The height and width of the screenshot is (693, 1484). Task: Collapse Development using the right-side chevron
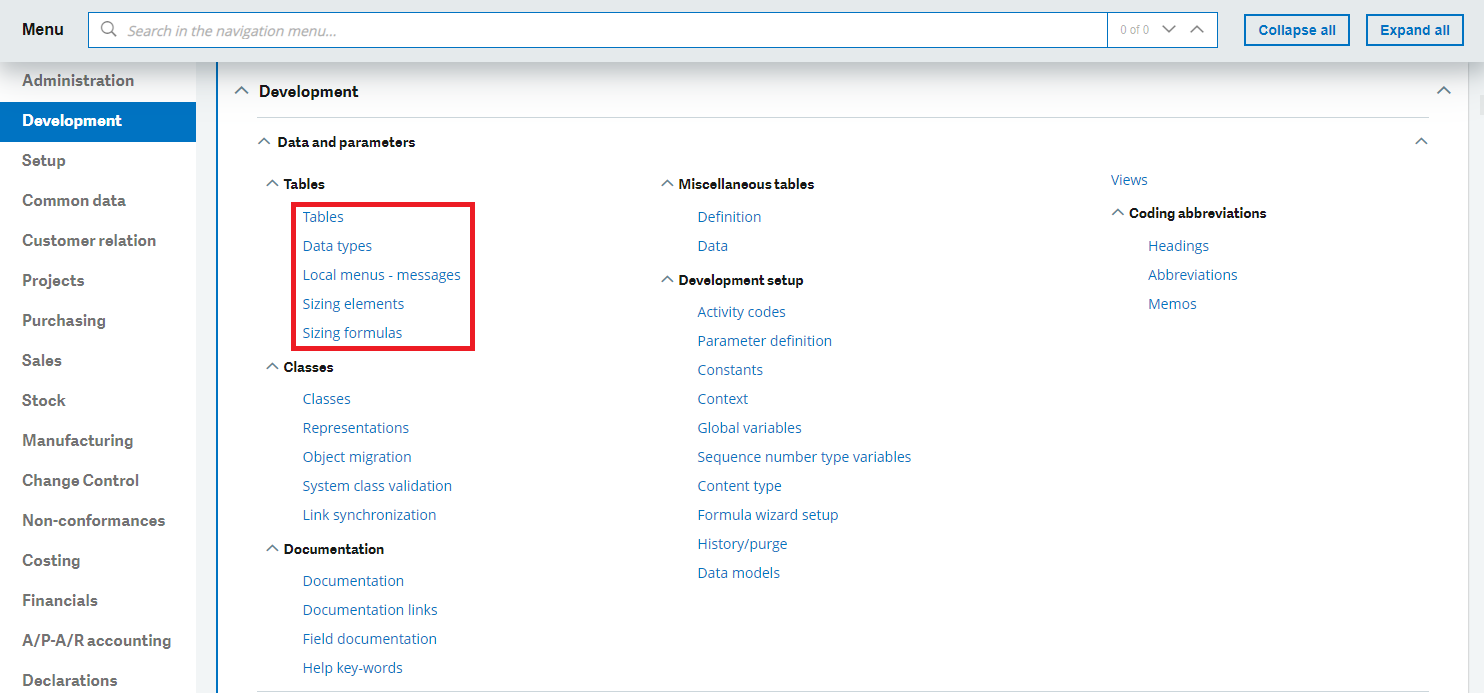pyautogui.click(x=1443, y=91)
